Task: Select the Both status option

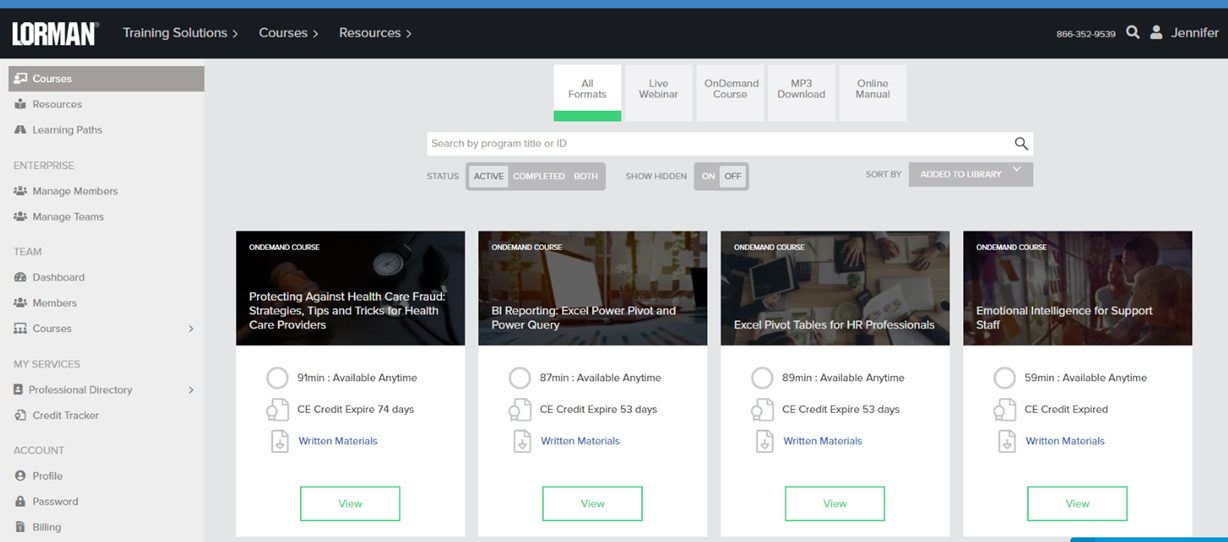Action: [x=586, y=176]
